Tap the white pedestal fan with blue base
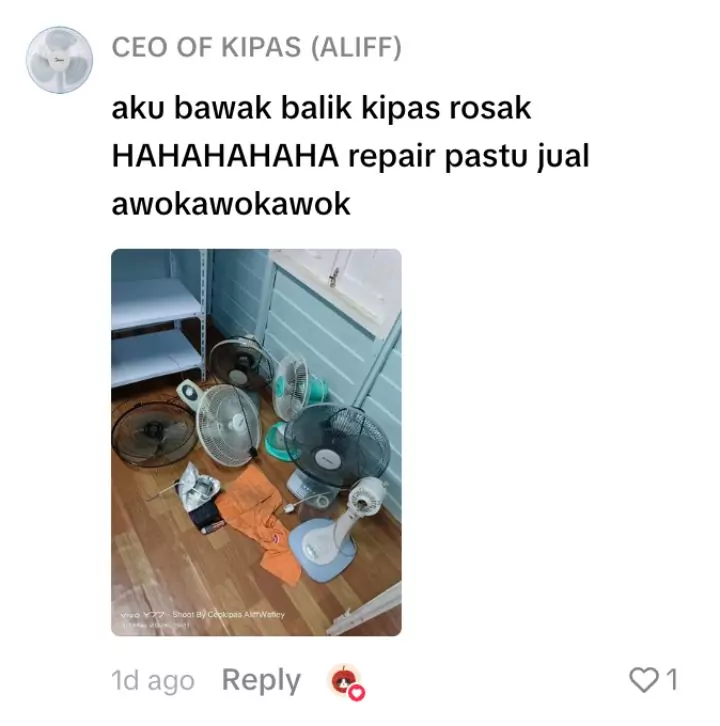Image resolution: width=720 pixels, height=726 pixels. pos(333,528)
